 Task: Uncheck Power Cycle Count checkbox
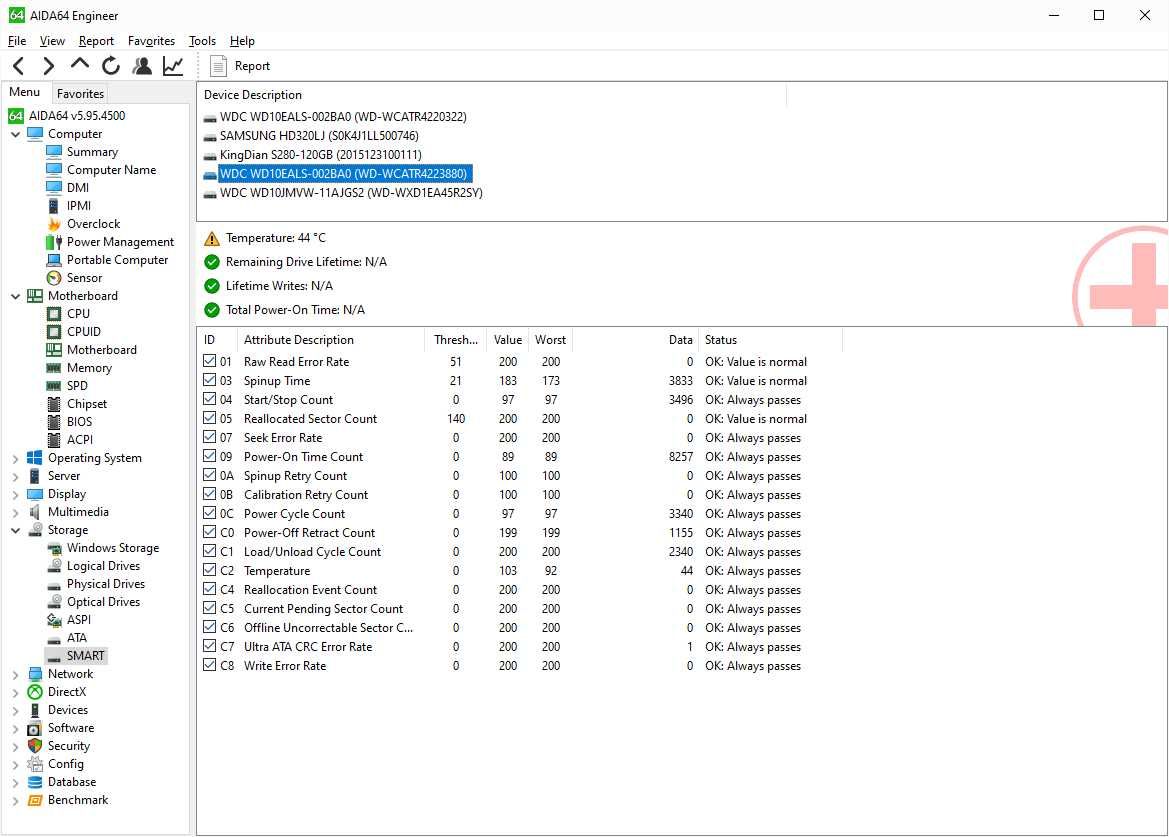coord(209,513)
